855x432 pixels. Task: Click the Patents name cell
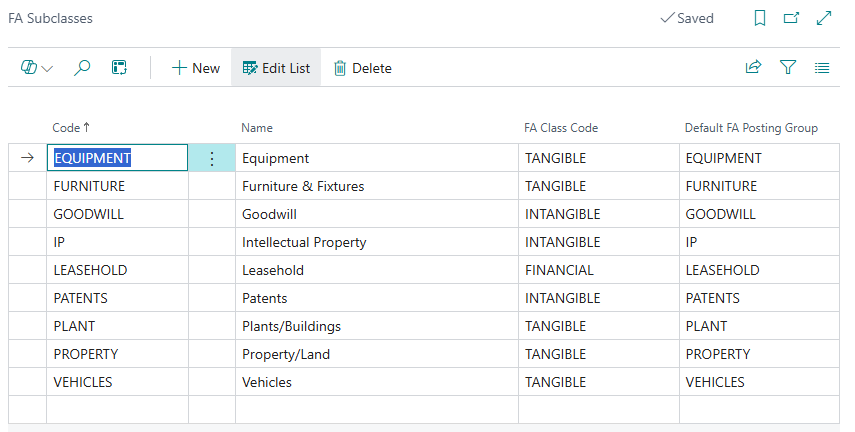[377, 298]
